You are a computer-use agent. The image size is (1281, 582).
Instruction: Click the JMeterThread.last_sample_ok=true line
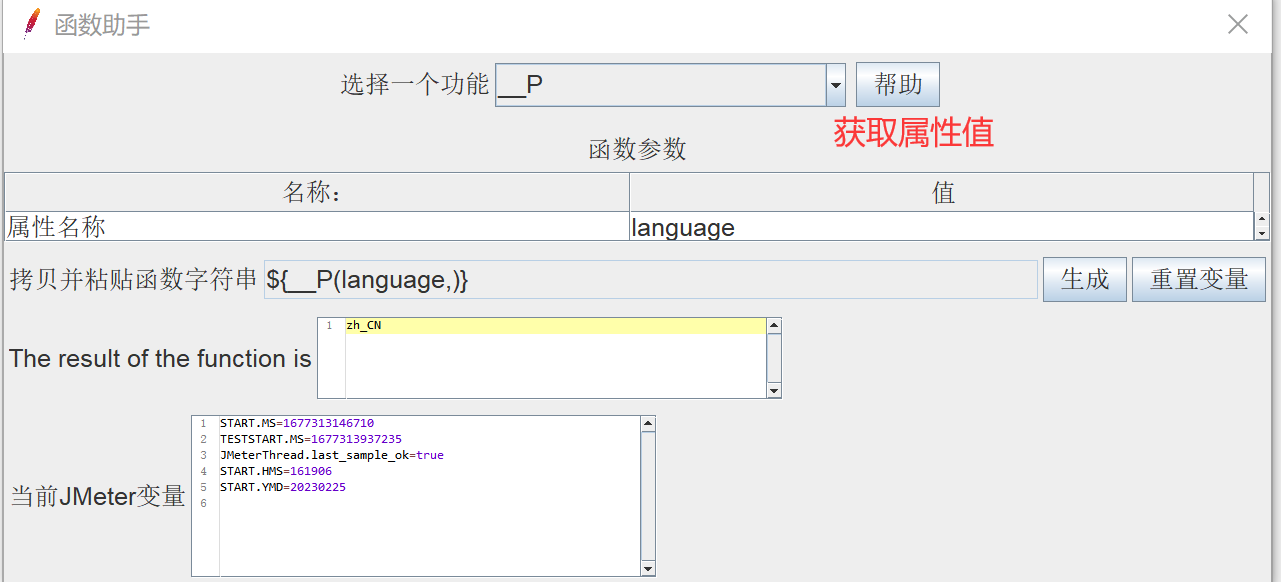pyautogui.click(x=332, y=456)
